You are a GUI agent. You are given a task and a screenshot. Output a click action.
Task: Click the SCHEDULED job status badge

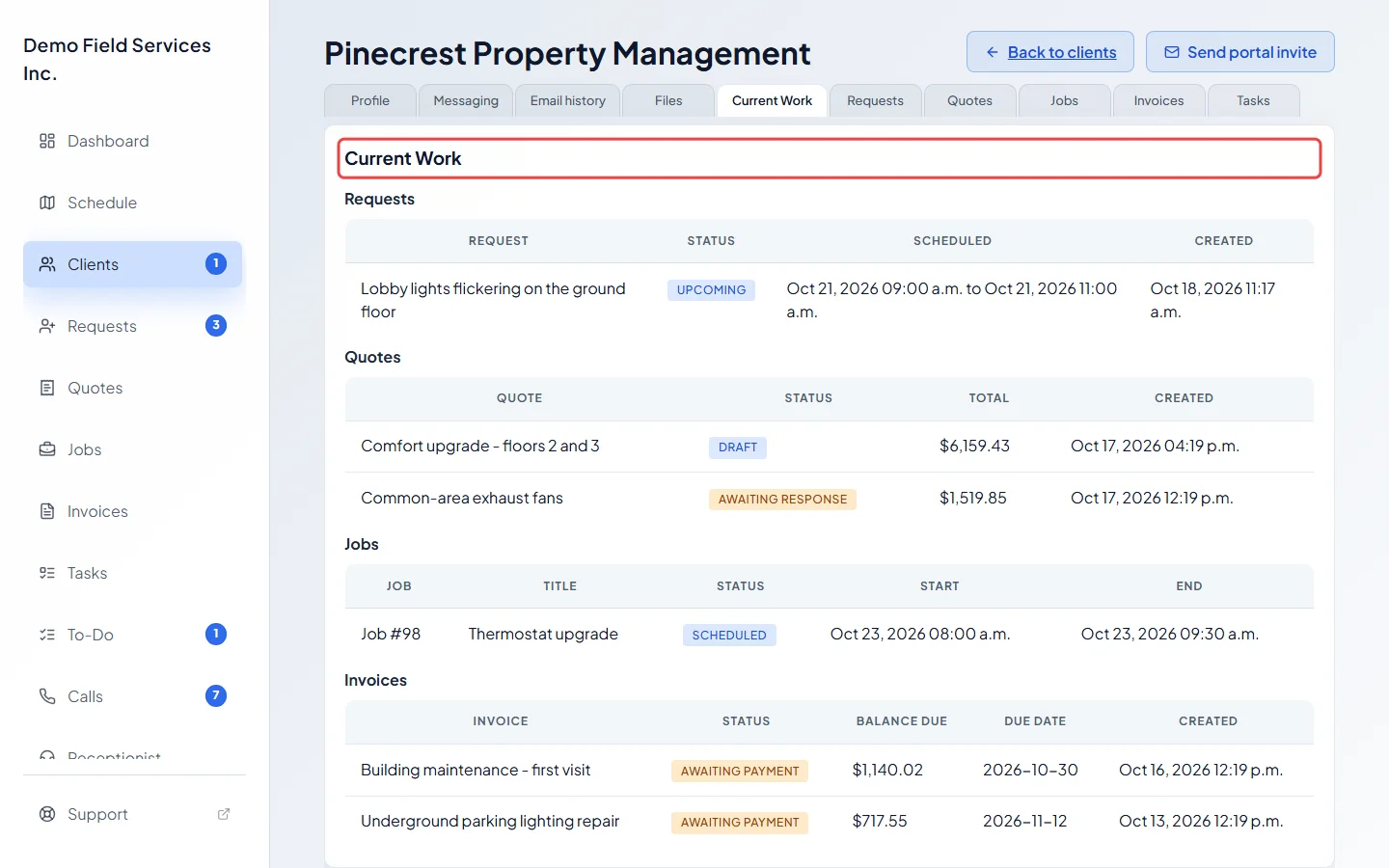pos(729,636)
